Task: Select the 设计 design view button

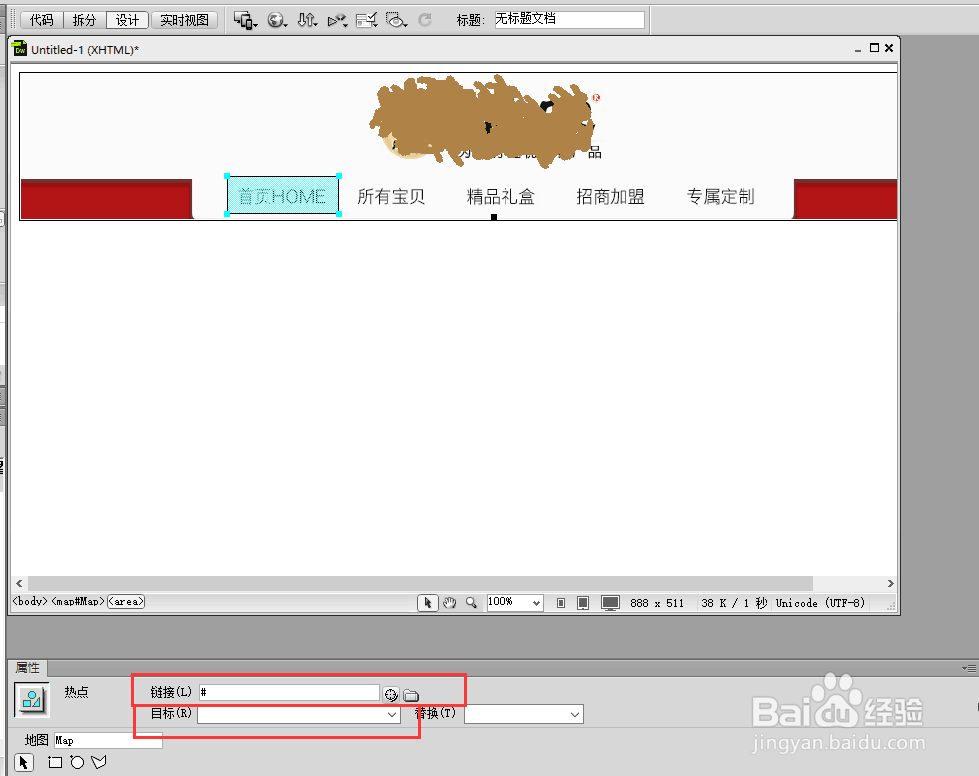Action: [127, 20]
